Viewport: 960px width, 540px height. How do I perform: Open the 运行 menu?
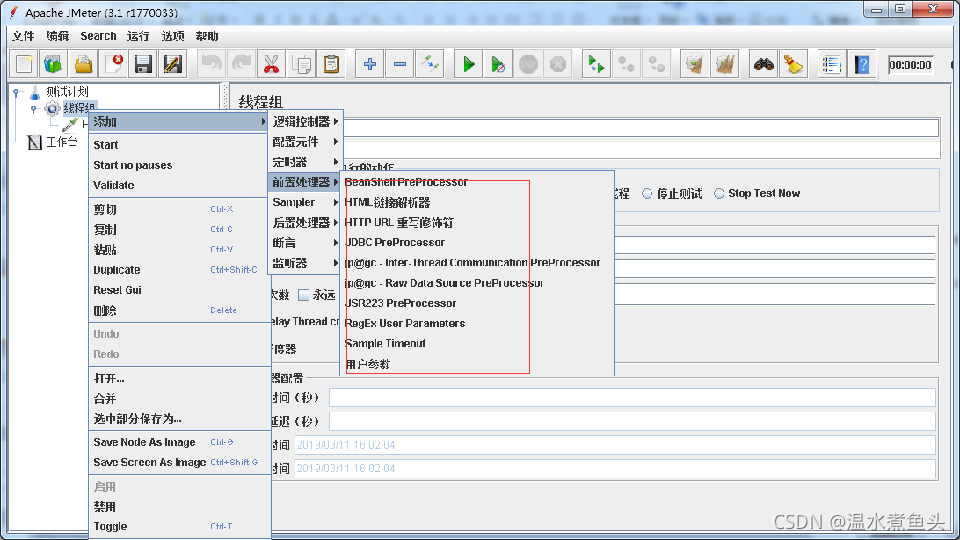[138, 36]
